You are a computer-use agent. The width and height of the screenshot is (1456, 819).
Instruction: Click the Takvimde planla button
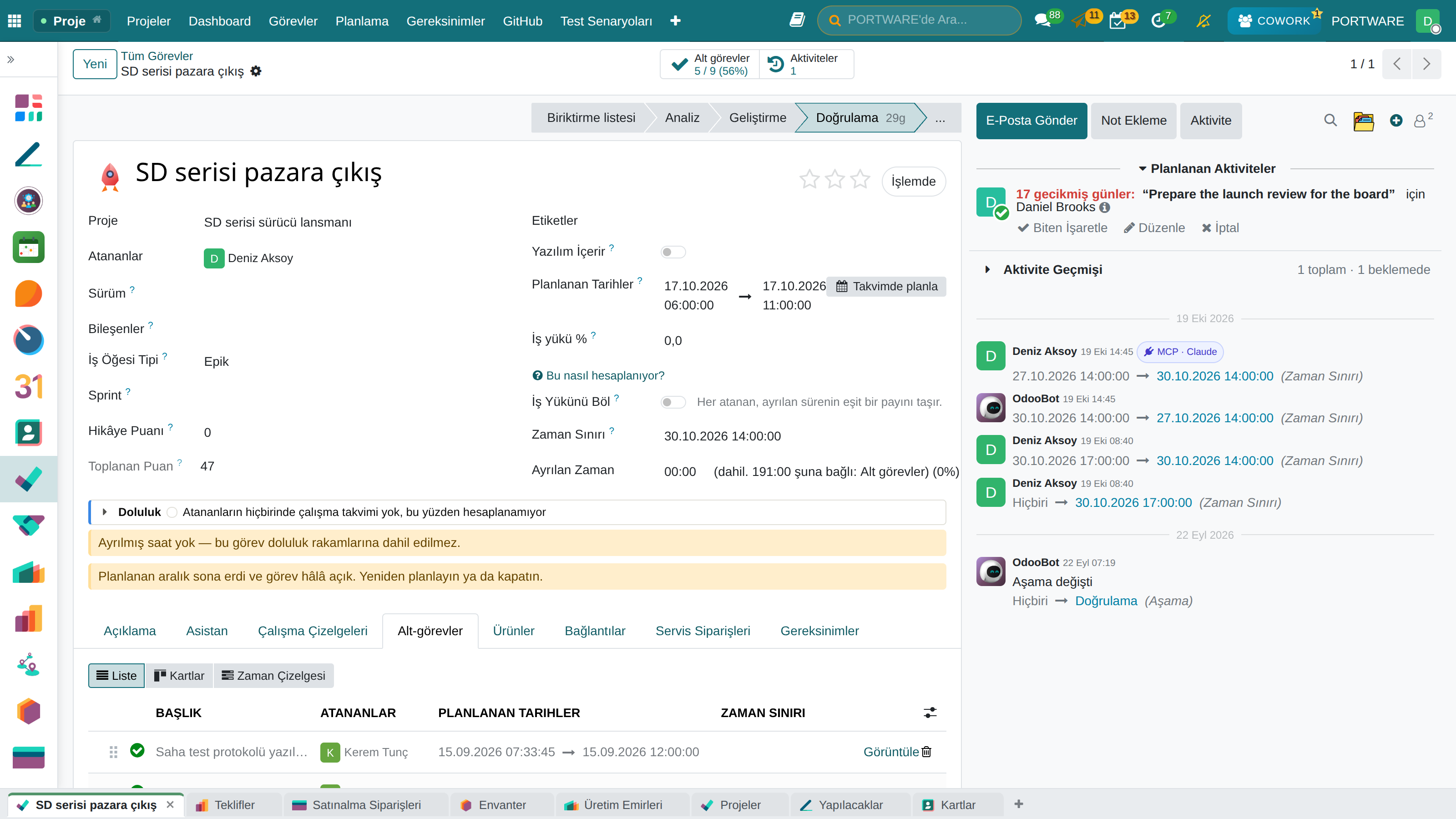tap(886, 287)
